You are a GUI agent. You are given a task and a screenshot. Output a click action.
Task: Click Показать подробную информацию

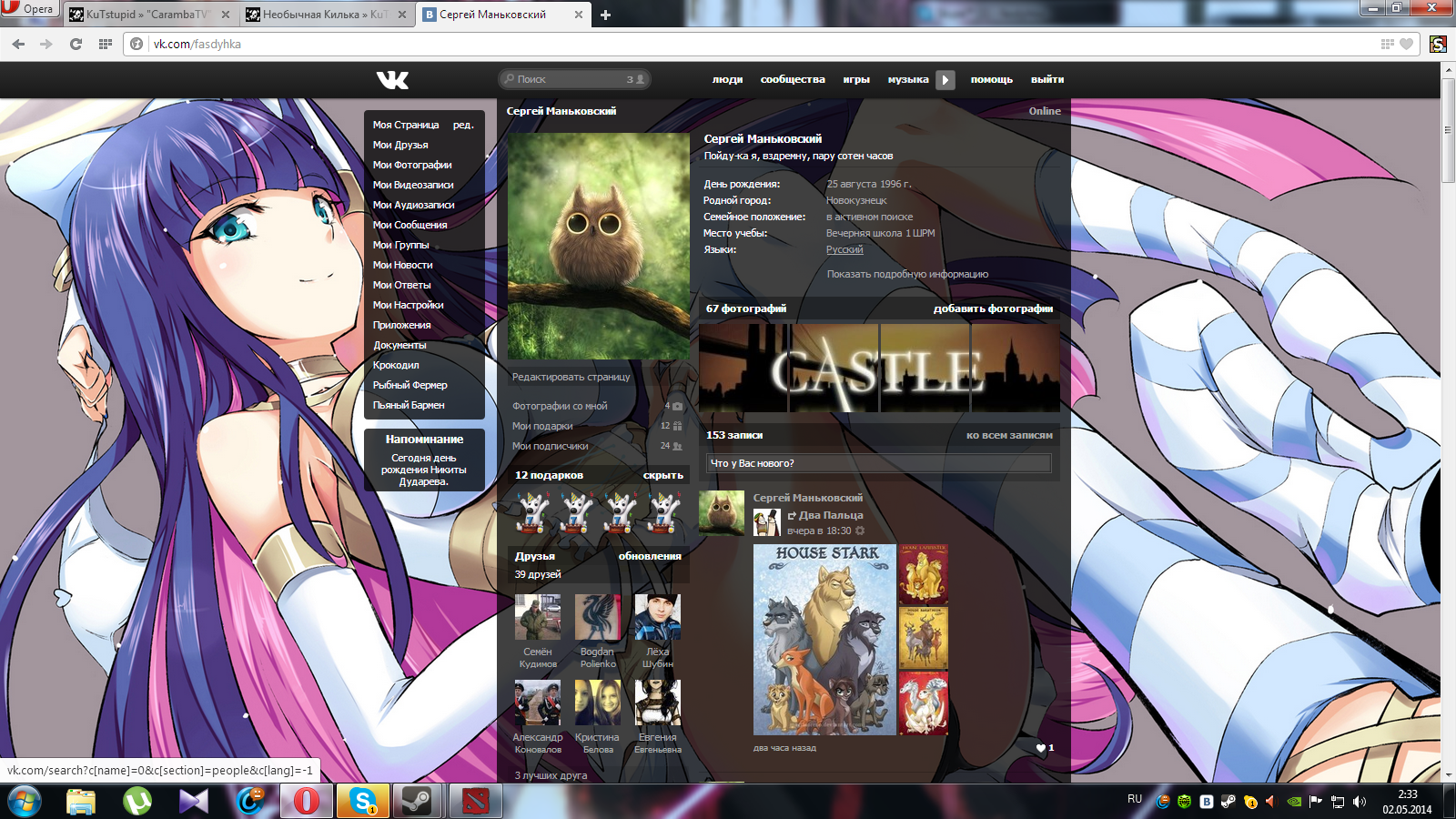coord(907,274)
